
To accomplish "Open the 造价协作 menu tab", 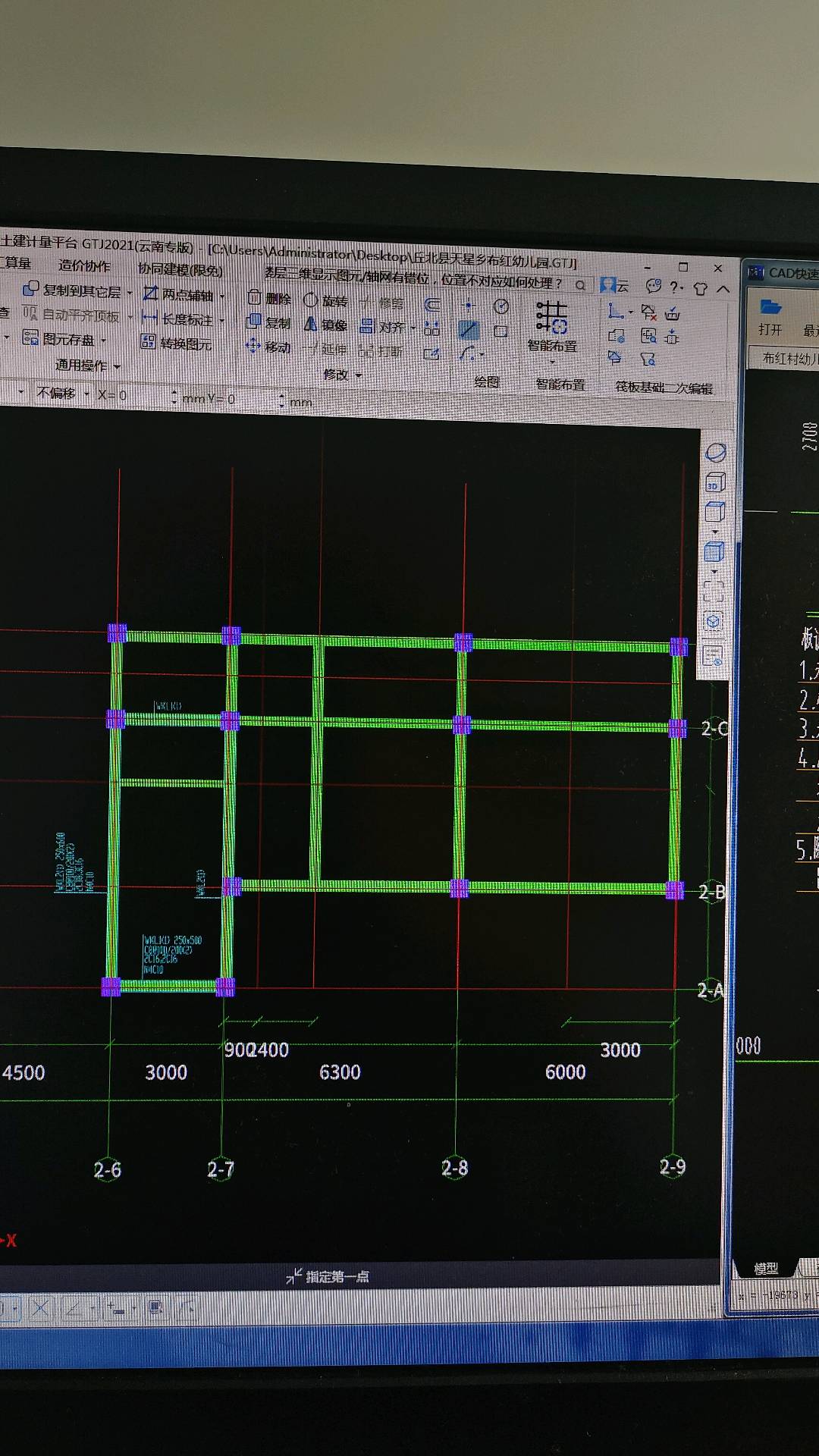I will pos(84,265).
